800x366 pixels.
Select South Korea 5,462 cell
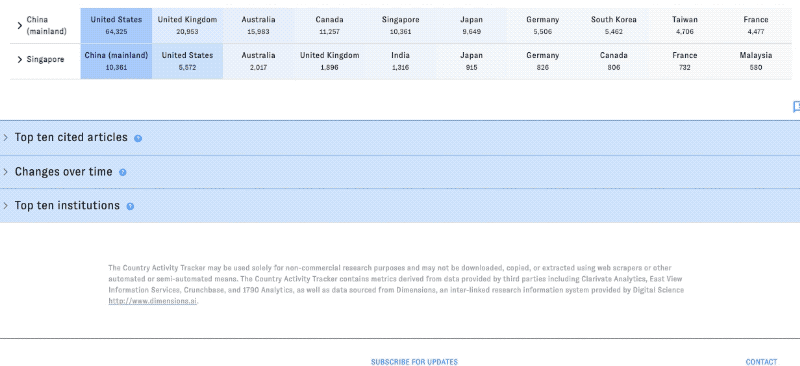tap(614, 26)
